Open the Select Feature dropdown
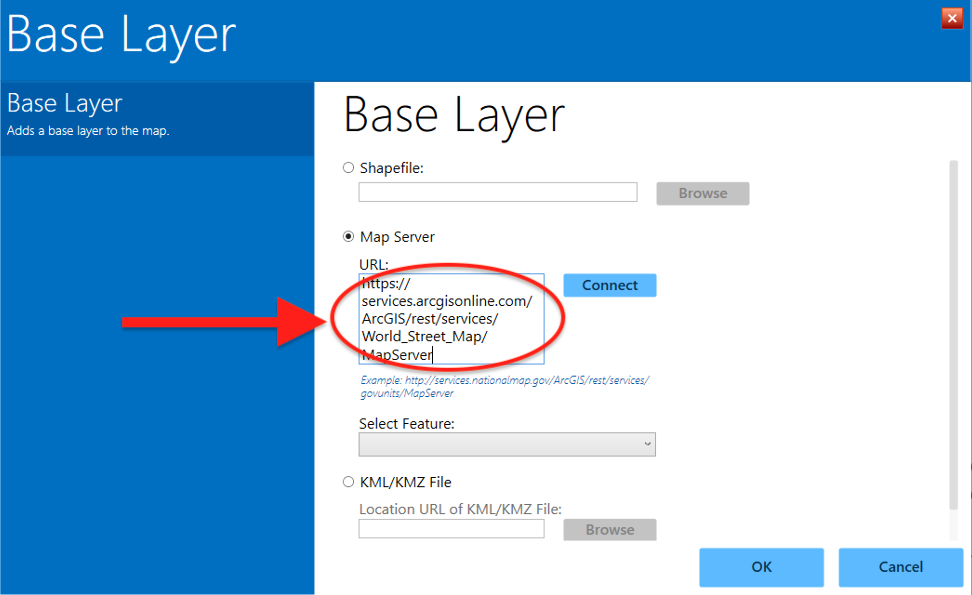 [506, 444]
